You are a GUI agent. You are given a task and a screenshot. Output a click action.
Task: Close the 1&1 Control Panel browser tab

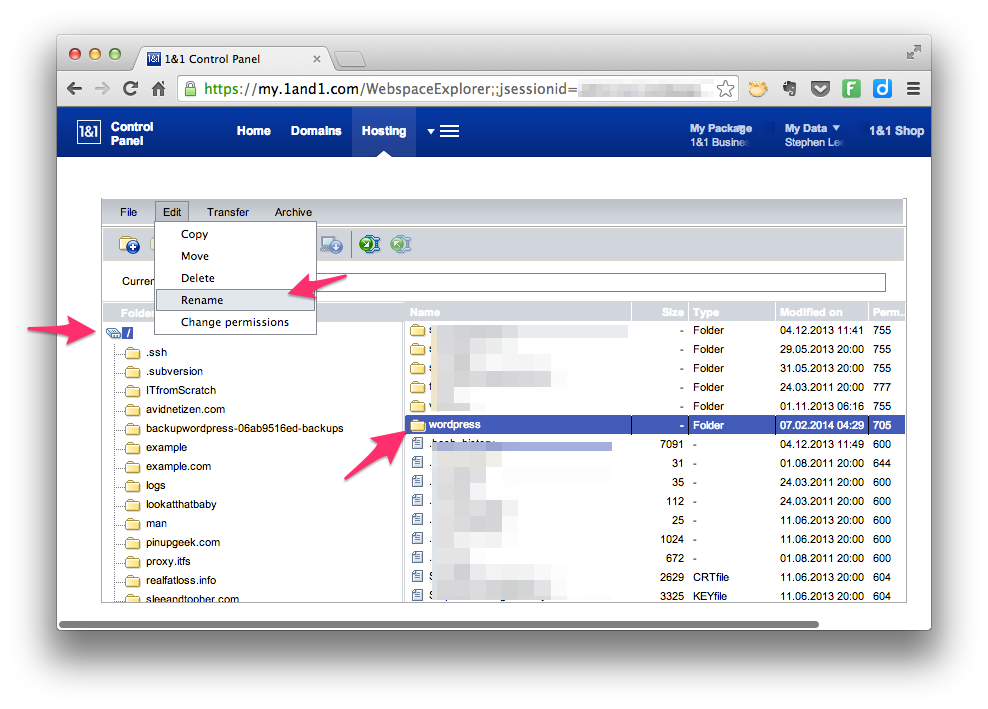(317, 59)
